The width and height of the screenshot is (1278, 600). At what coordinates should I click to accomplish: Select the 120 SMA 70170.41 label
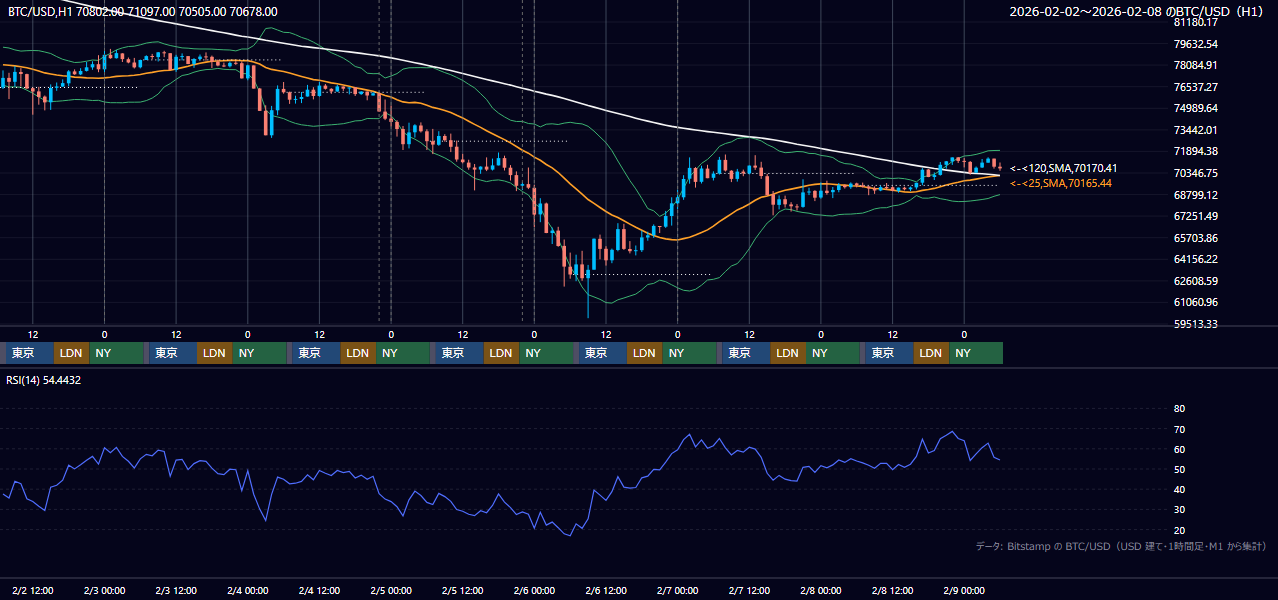(x=1063, y=168)
